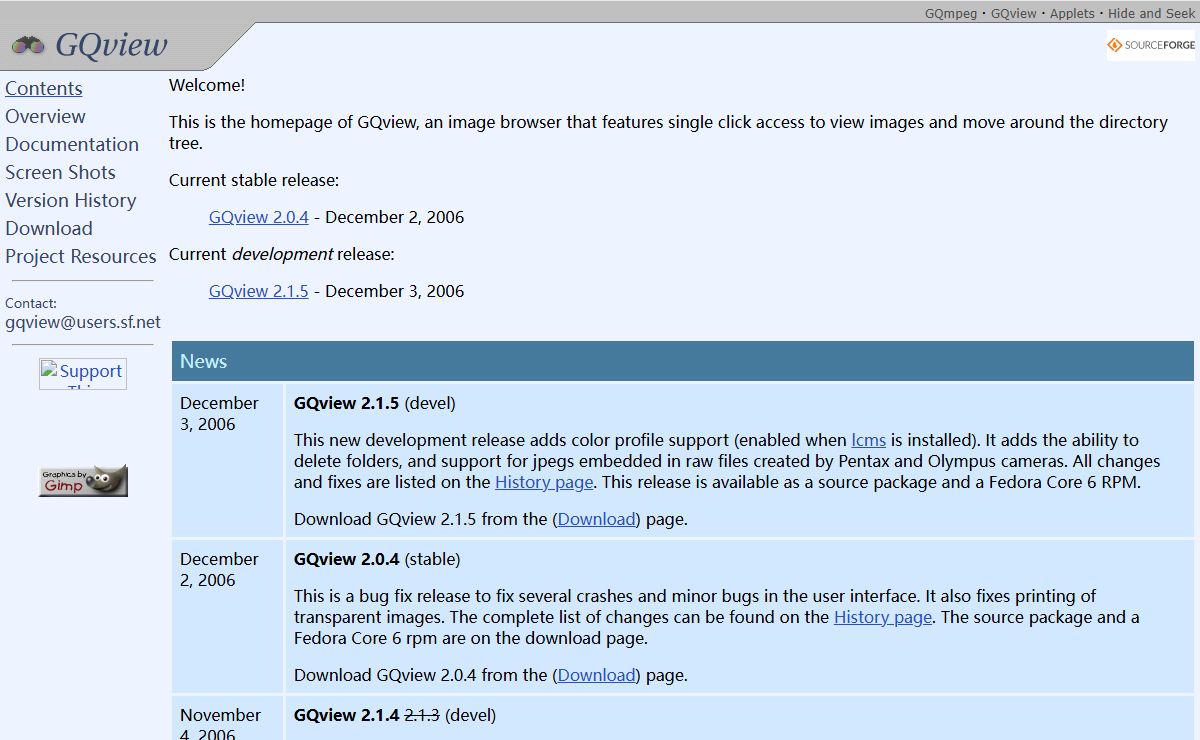Open the SourceForge logo badge
Screen dimensions: 1200x740
tap(1151, 45)
